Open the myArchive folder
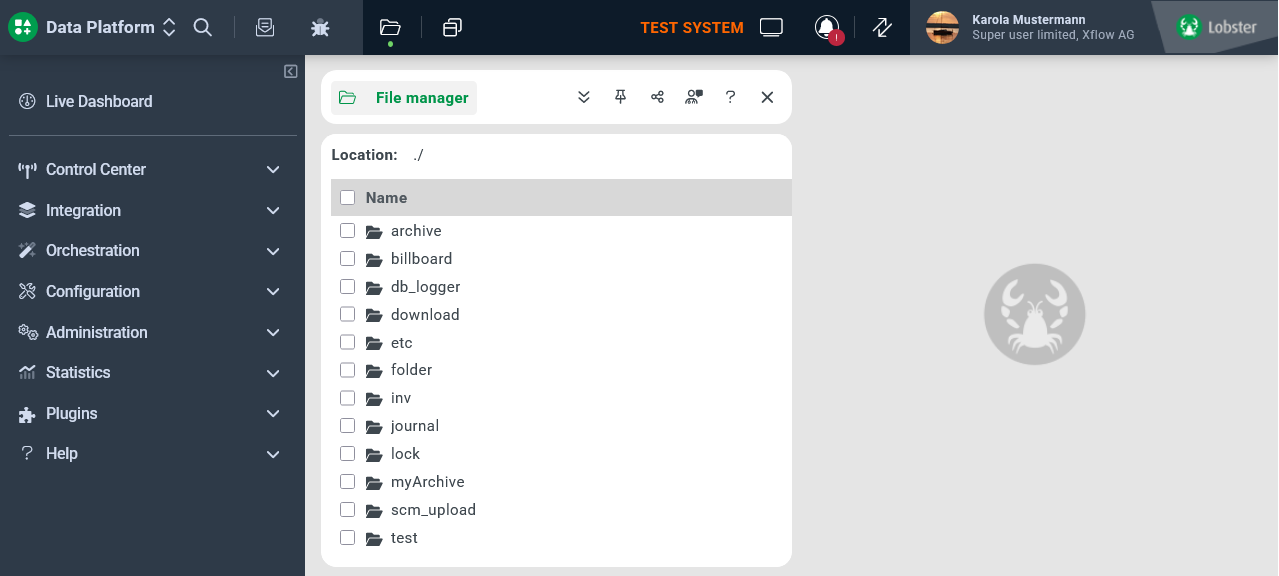Image resolution: width=1279 pixels, height=576 pixels. 427,482
